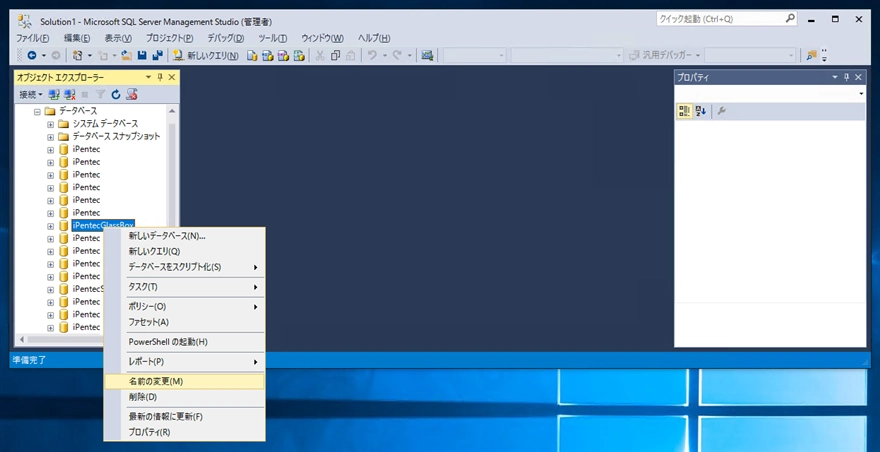Toggle alphabetical sort in プロパティ panel

[701, 111]
